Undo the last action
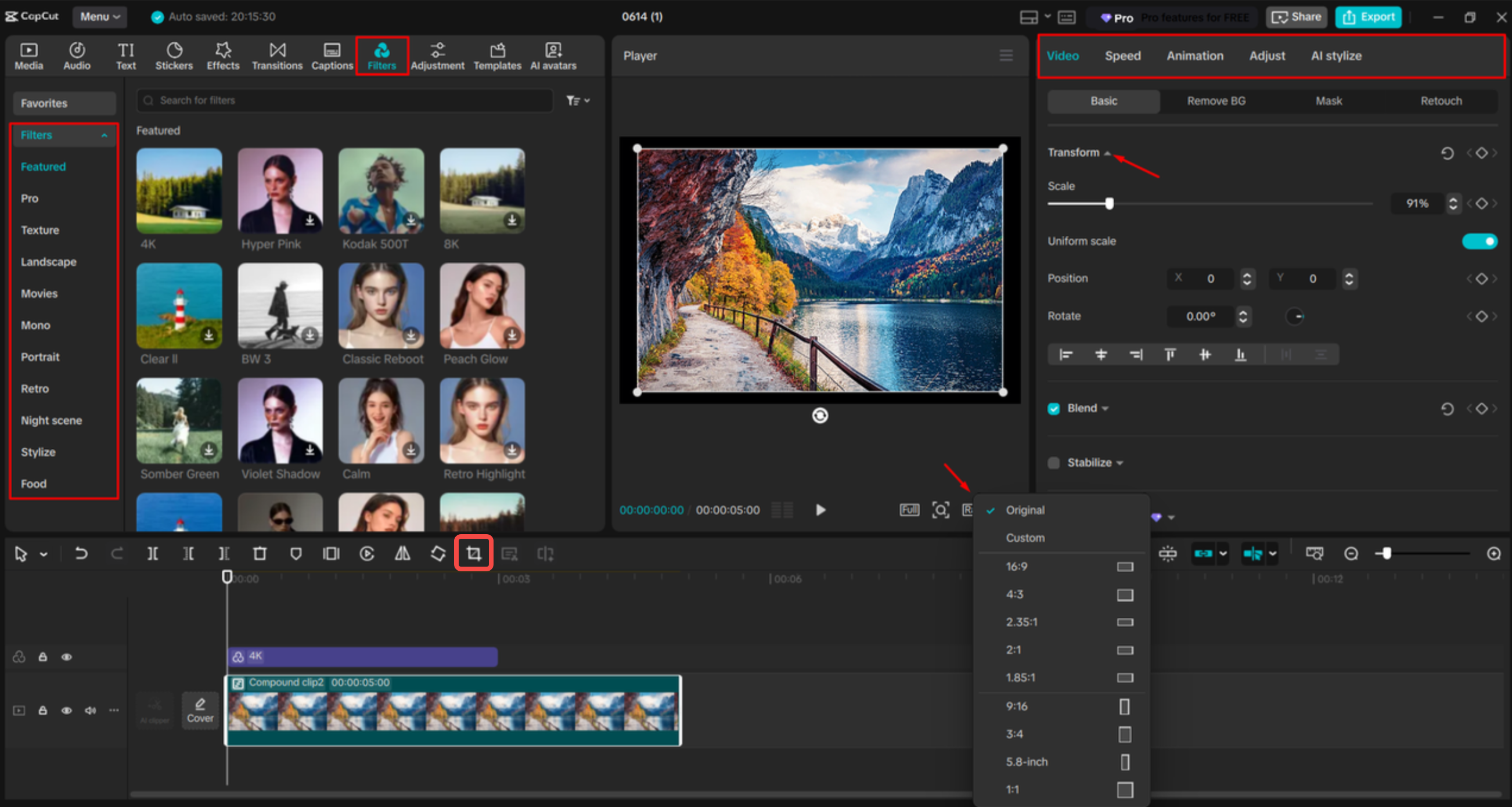 click(x=81, y=552)
